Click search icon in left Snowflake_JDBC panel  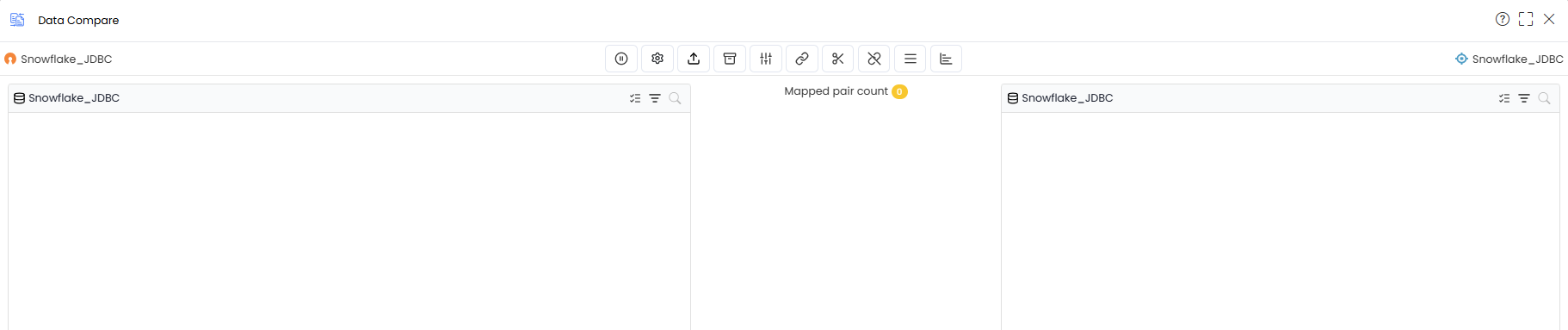point(675,98)
